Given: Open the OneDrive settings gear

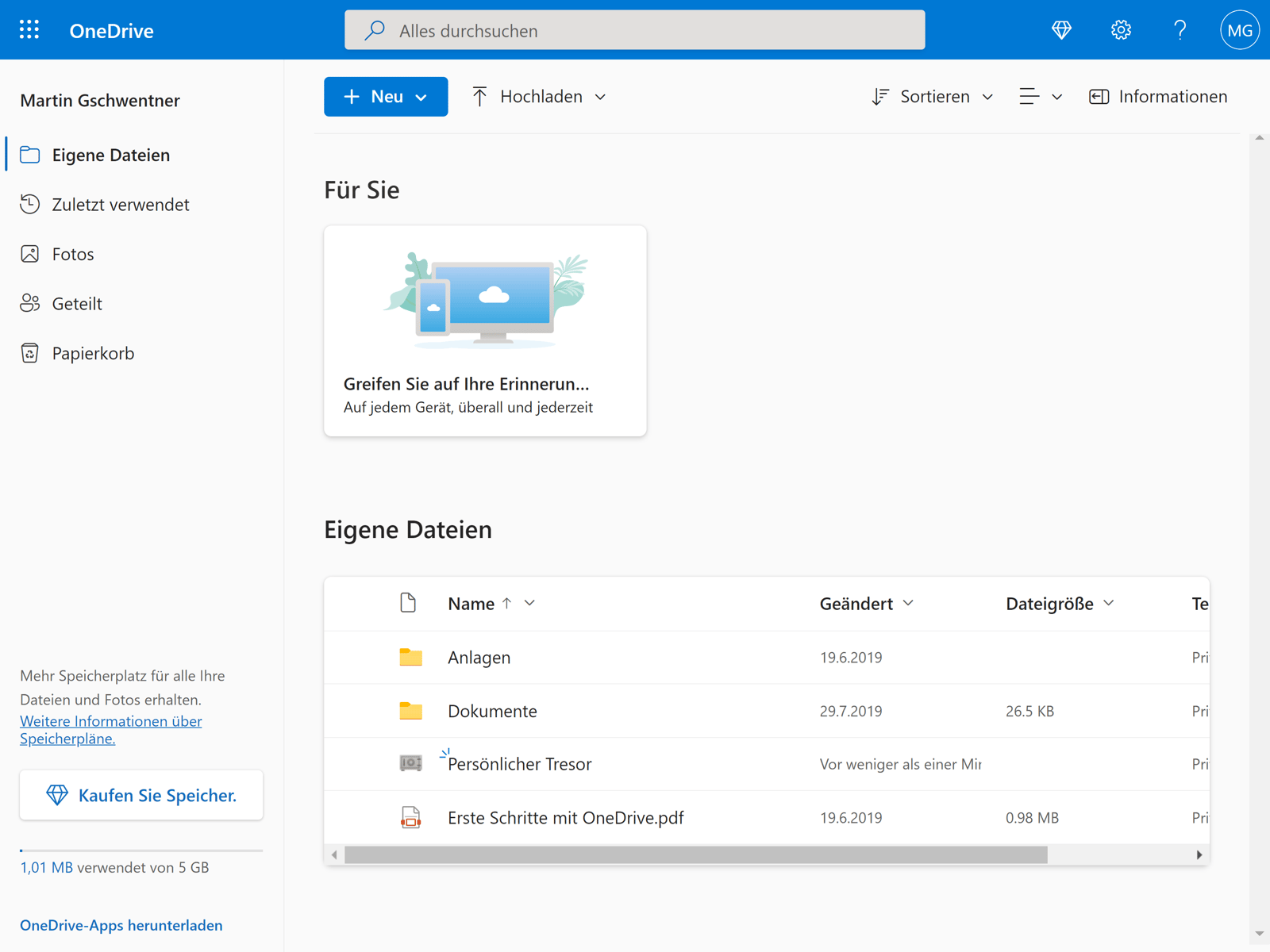Looking at the screenshot, I should [x=1121, y=29].
